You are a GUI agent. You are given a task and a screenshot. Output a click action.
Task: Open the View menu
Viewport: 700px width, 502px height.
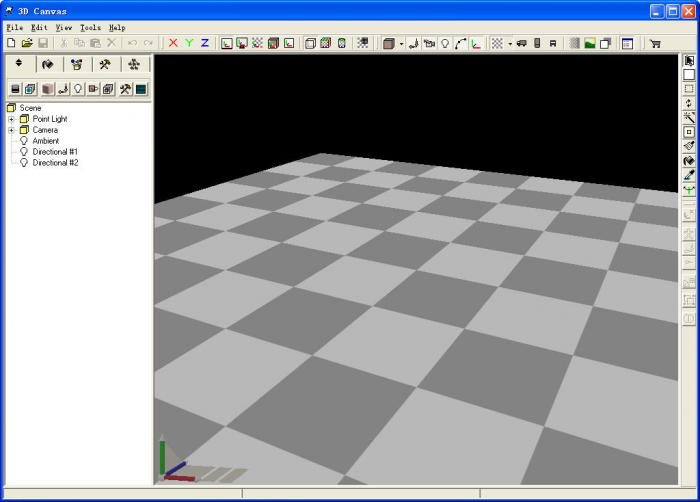(64, 28)
